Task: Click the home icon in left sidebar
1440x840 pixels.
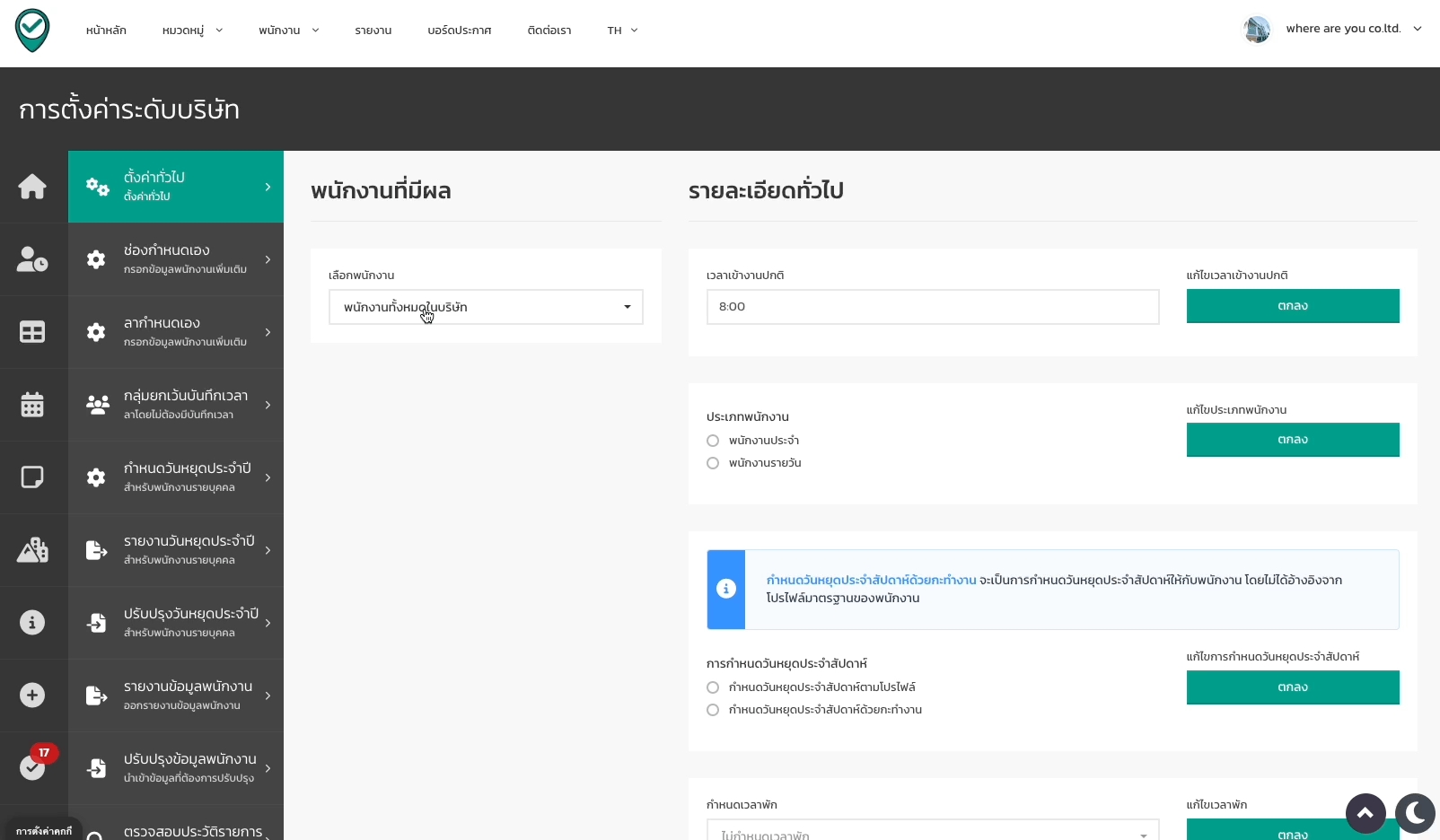Action: (32, 187)
